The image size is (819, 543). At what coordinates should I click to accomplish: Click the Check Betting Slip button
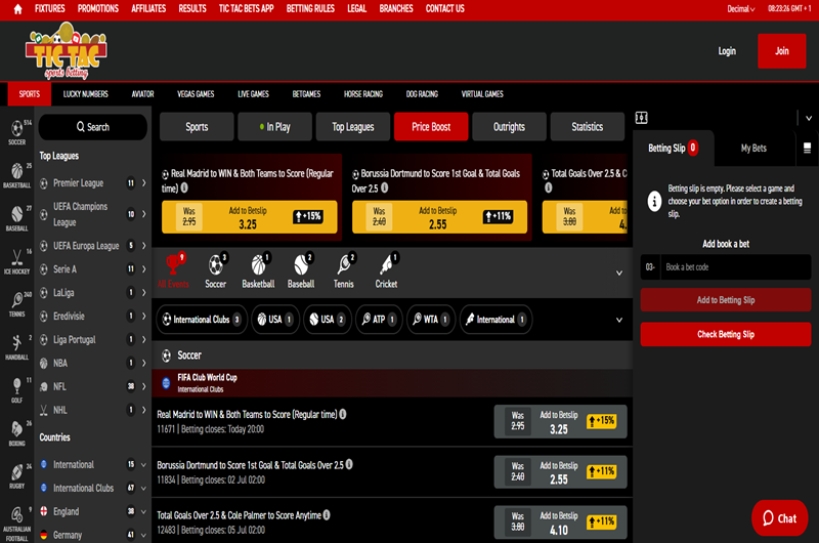(726, 334)
